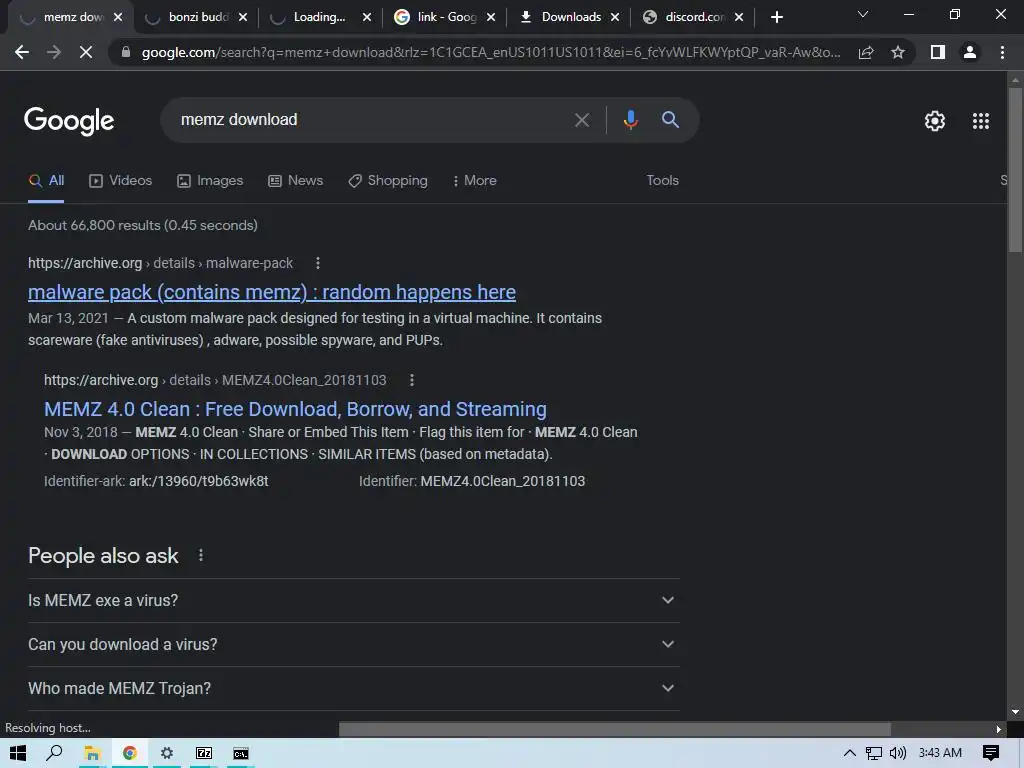Clear the search box text with X
1024x768 pixels.
pos(581,120)
